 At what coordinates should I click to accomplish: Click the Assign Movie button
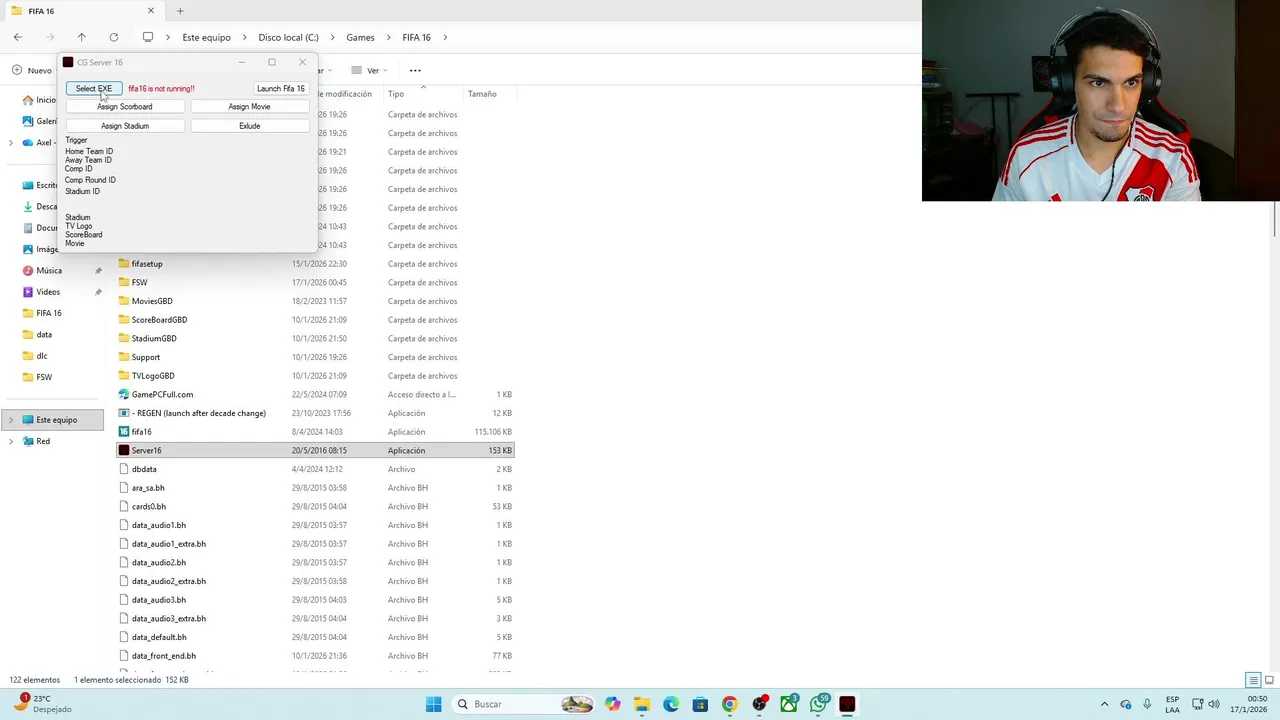point(249,107)
